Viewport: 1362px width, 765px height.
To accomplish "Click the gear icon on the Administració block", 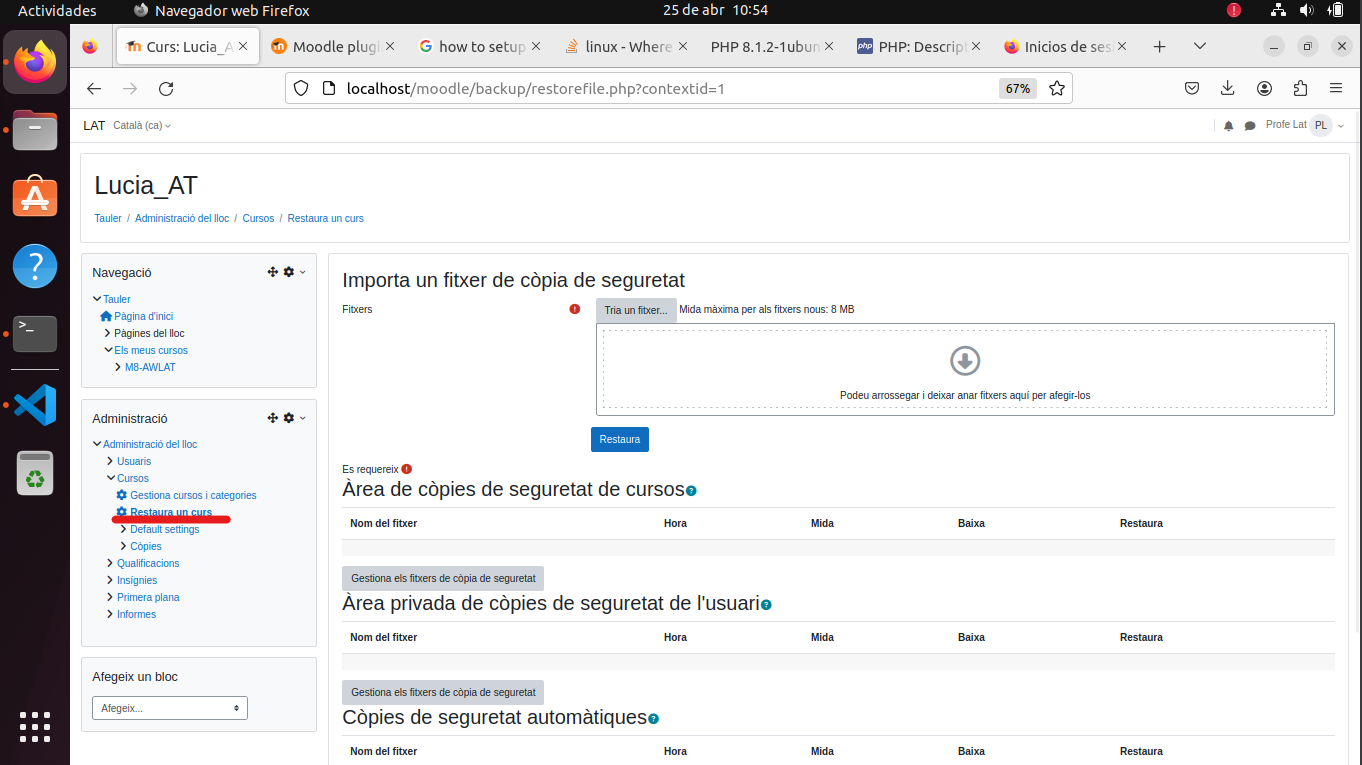I will point(288,418).
